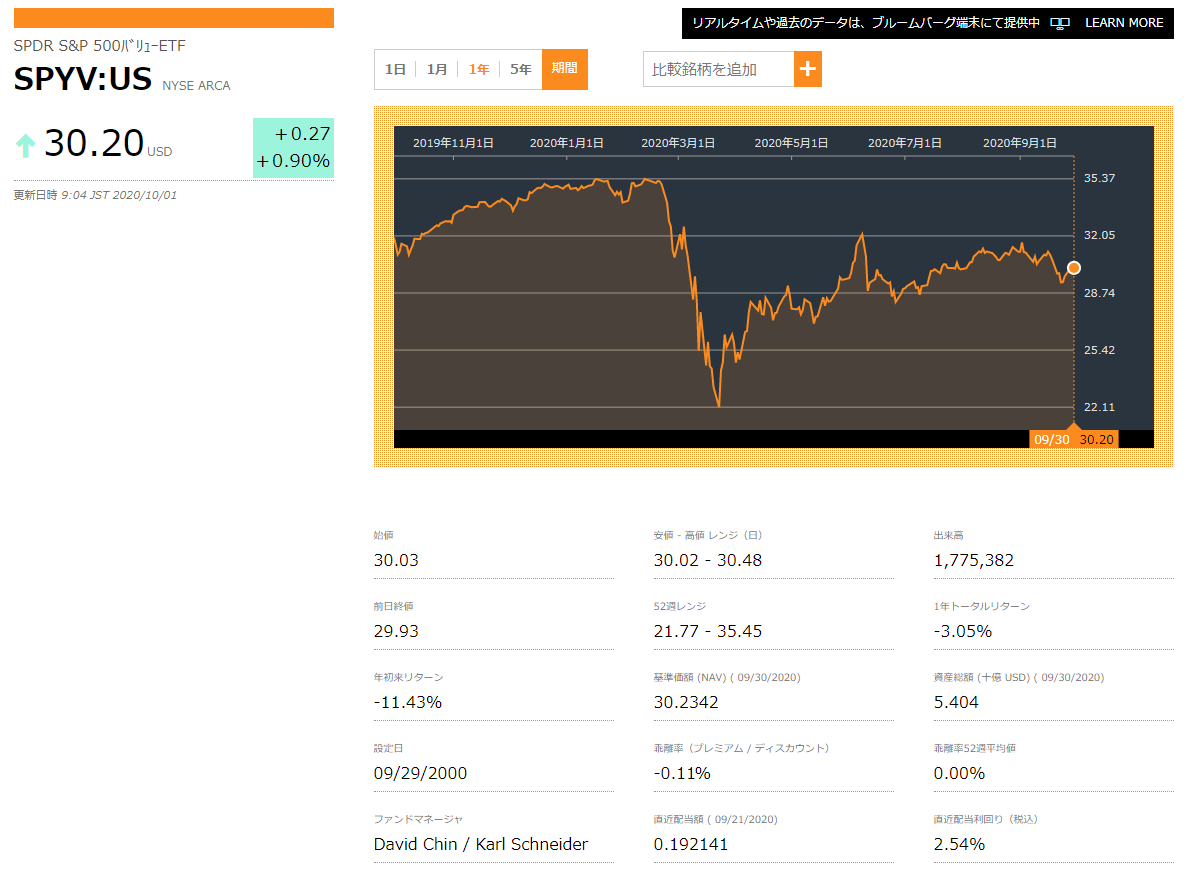Click the previous close 29.93
Viewport: 1189px width, 873px height.
[396, 631]
